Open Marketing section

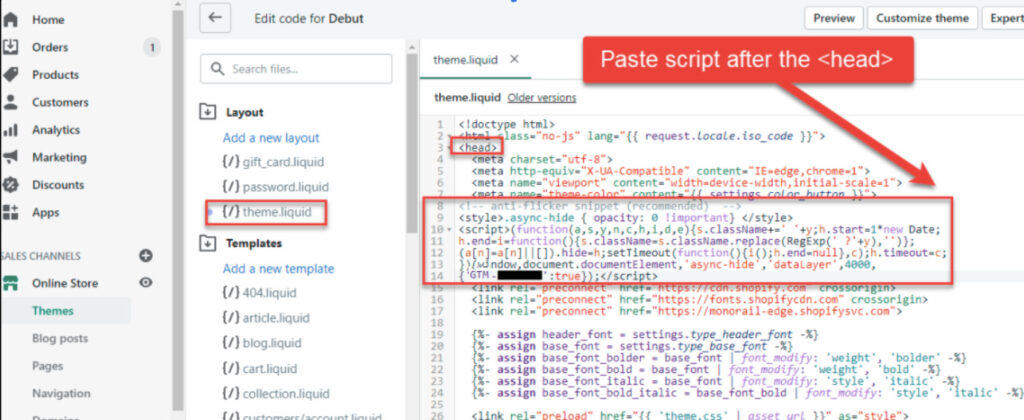point(59,157)
